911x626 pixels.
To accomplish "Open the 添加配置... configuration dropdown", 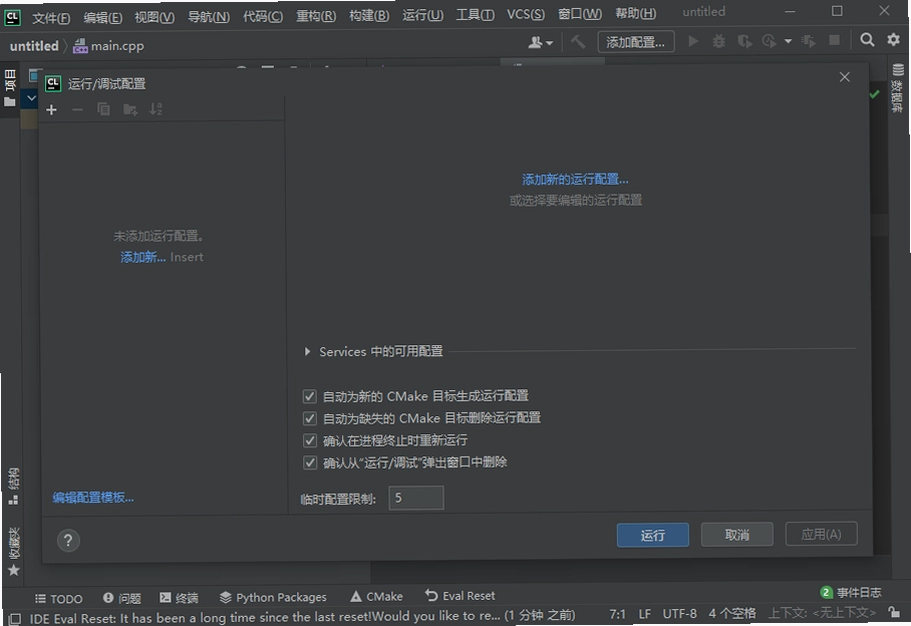I will (x=636, y=42).
